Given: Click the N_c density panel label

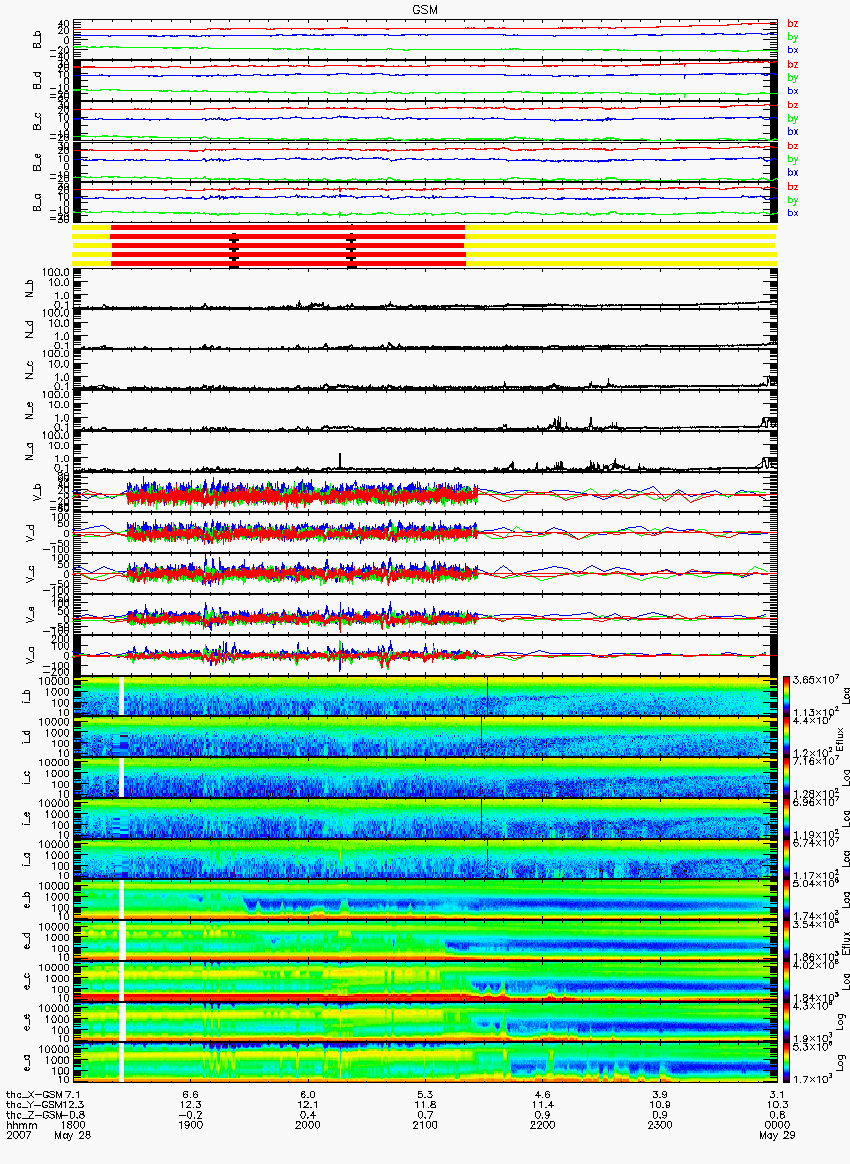Looking at the screenshot, I should point(30,371).
